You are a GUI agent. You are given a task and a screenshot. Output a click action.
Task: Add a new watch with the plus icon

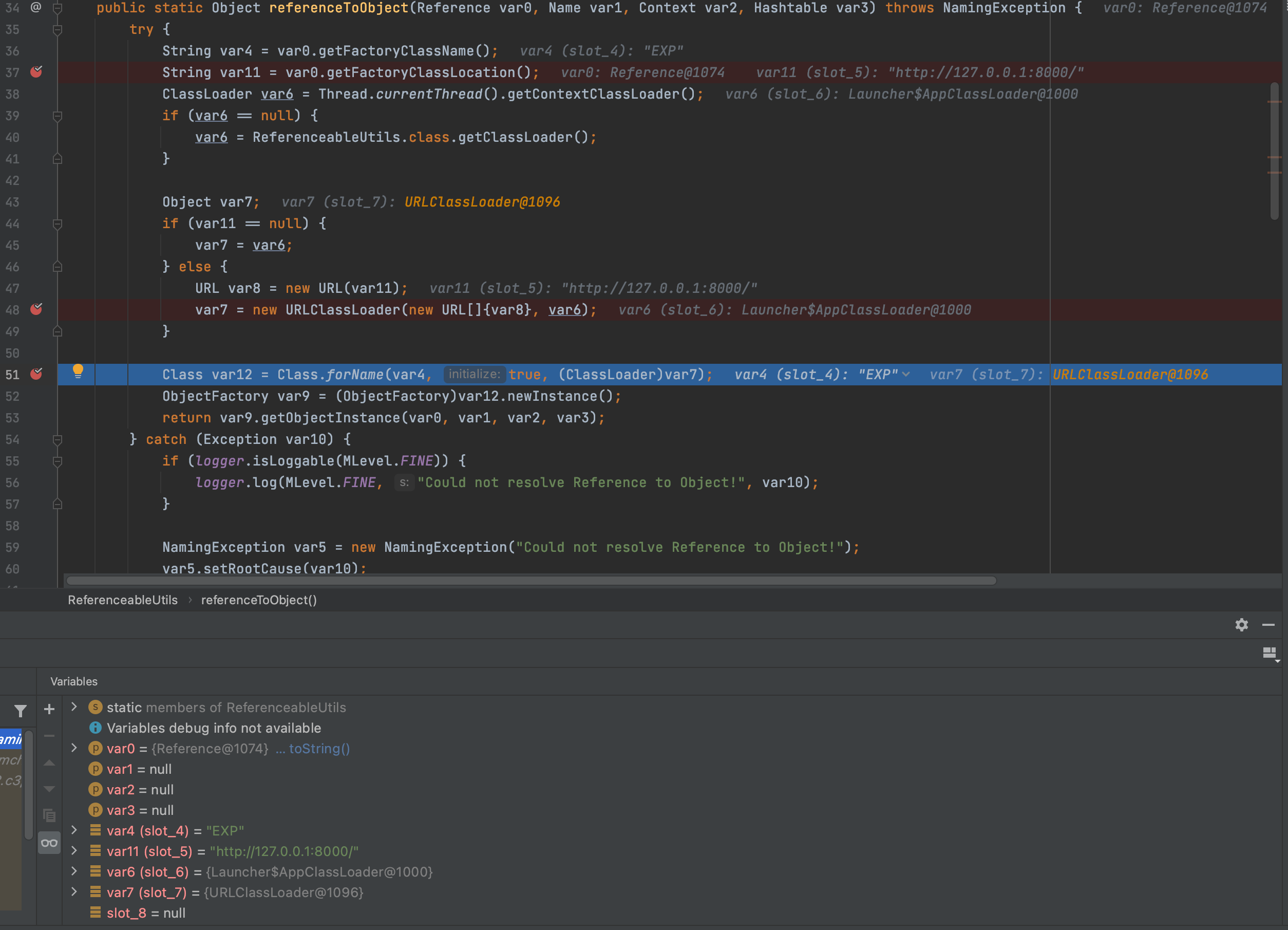click(49, 709)
